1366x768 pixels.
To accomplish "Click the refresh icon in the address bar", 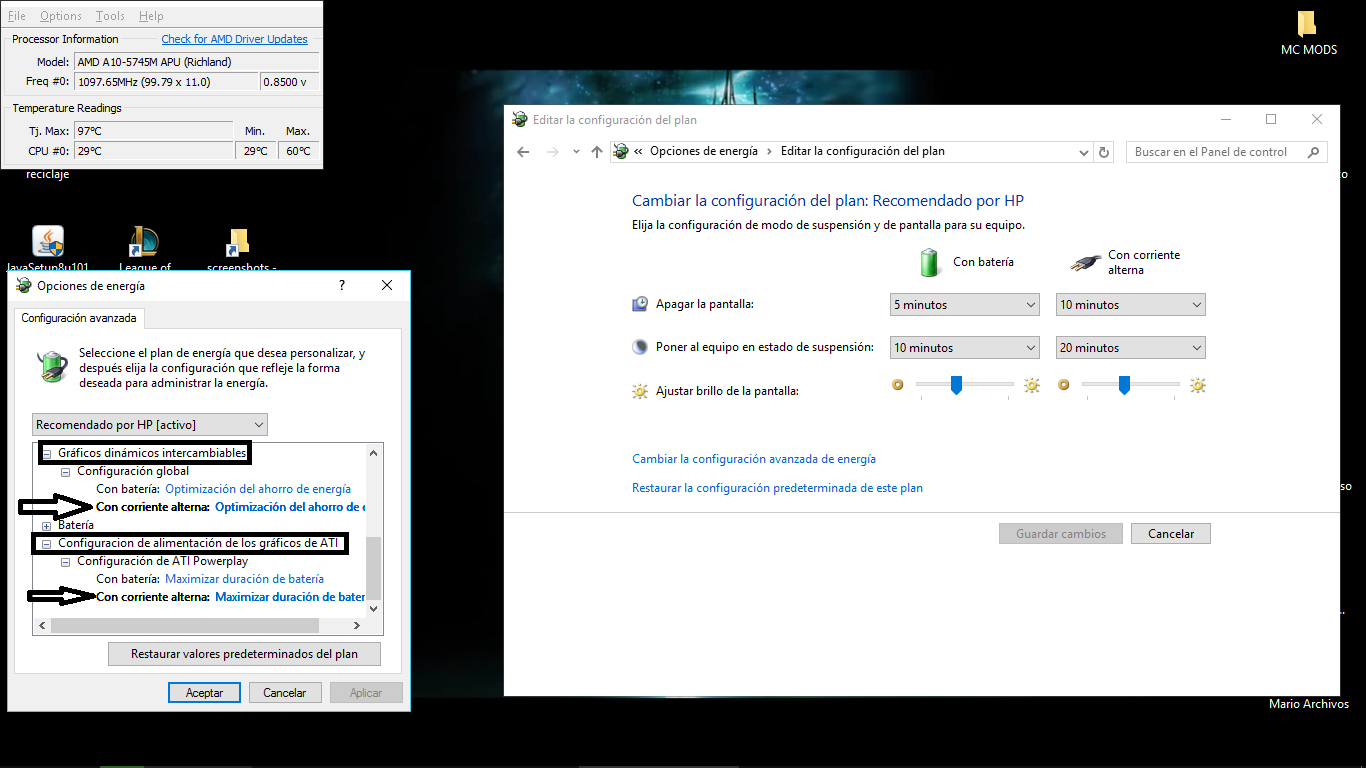I will pos(1104,152).
